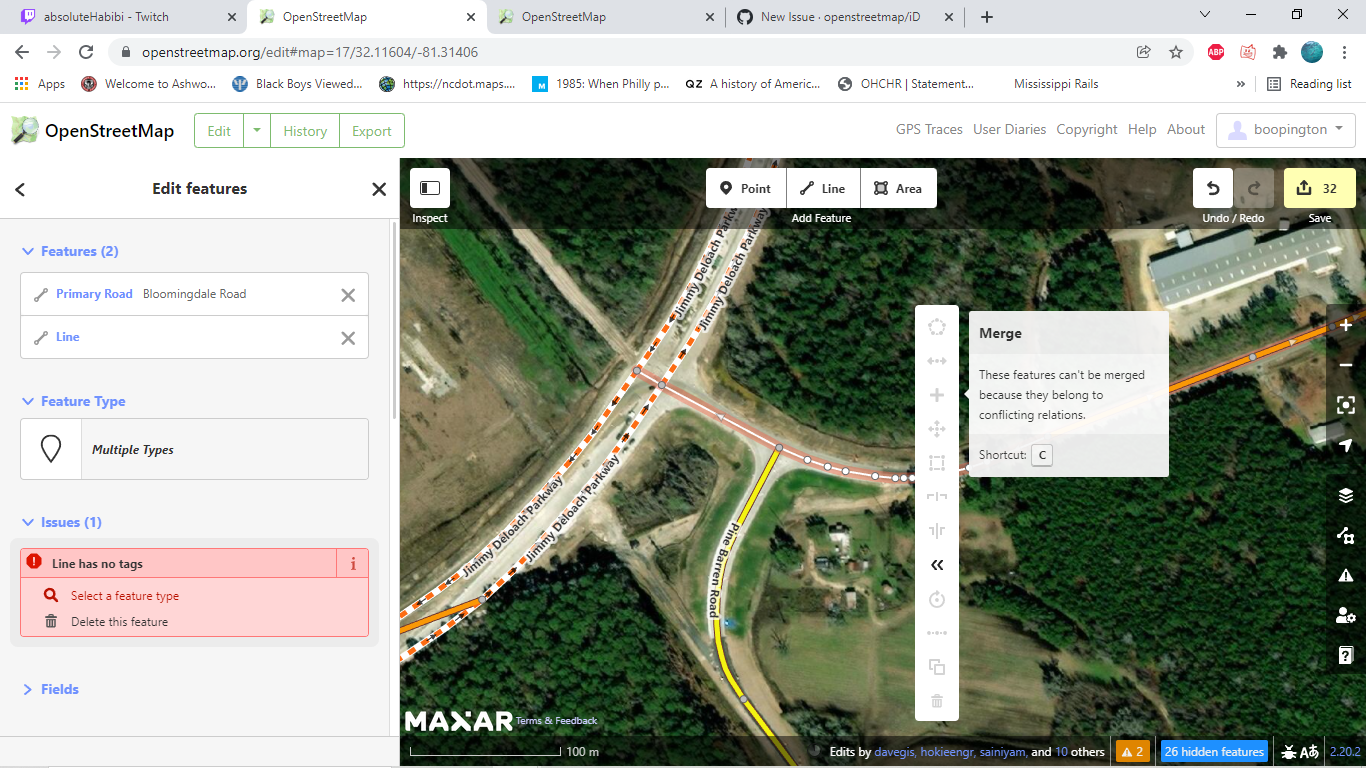Click Delete this feature fix
1366x768 pixels.
119,622
